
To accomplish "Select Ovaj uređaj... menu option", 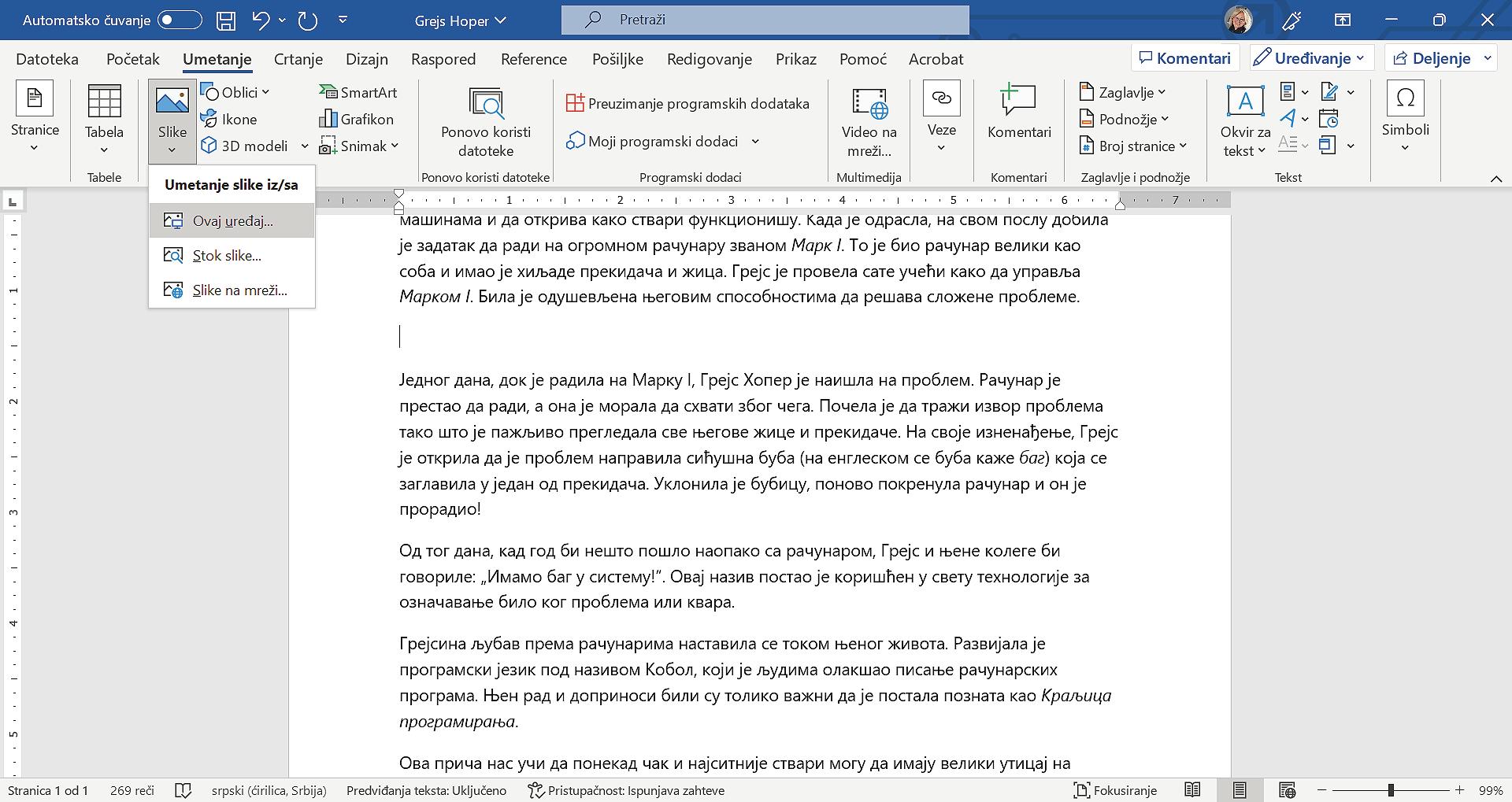I will (x=232, y=221).
